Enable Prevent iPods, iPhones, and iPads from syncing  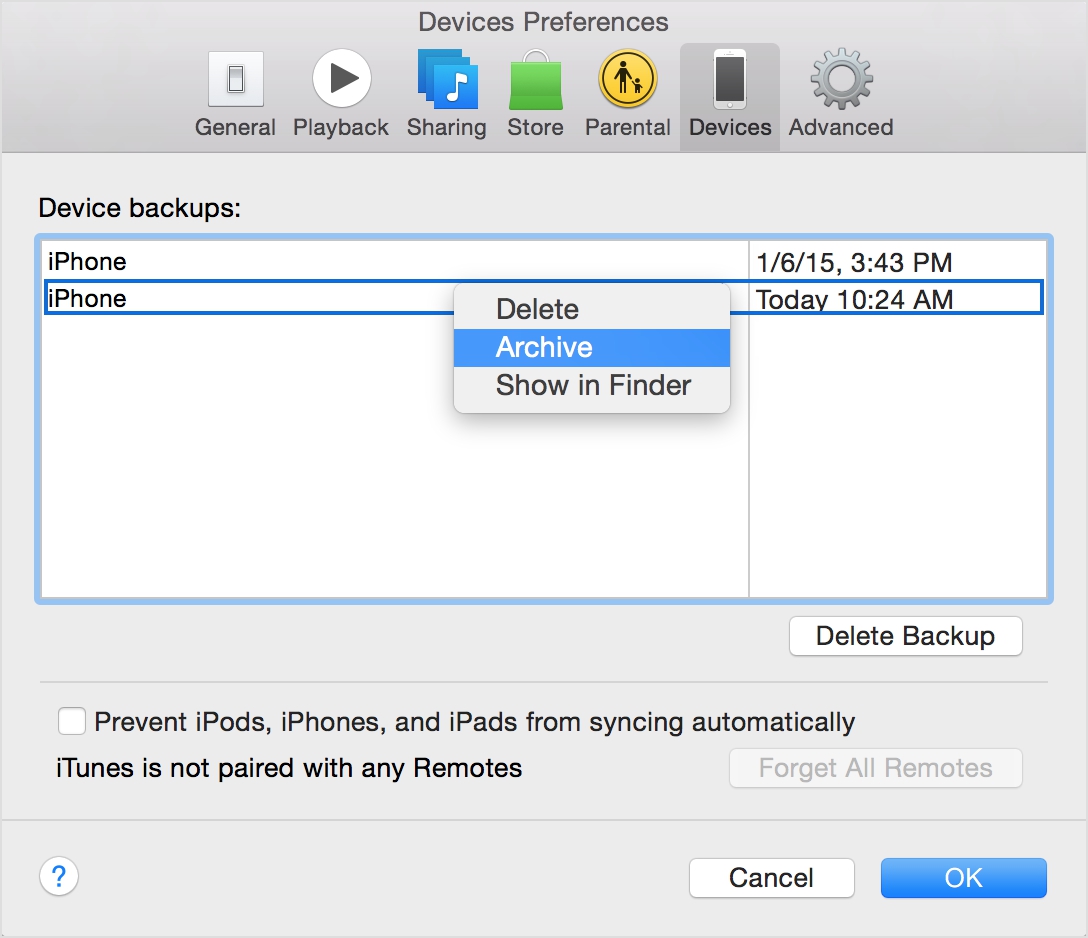tap(71, 720)
